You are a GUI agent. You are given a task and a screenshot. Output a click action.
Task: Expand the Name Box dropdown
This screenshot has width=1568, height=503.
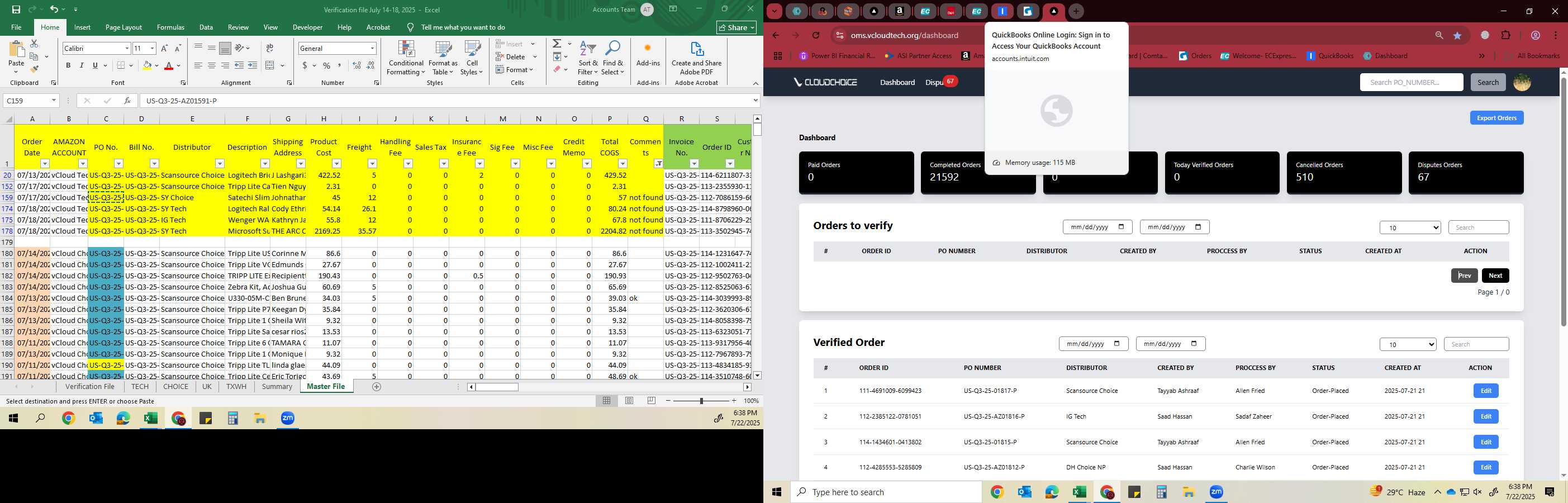[x=54, y=101]
